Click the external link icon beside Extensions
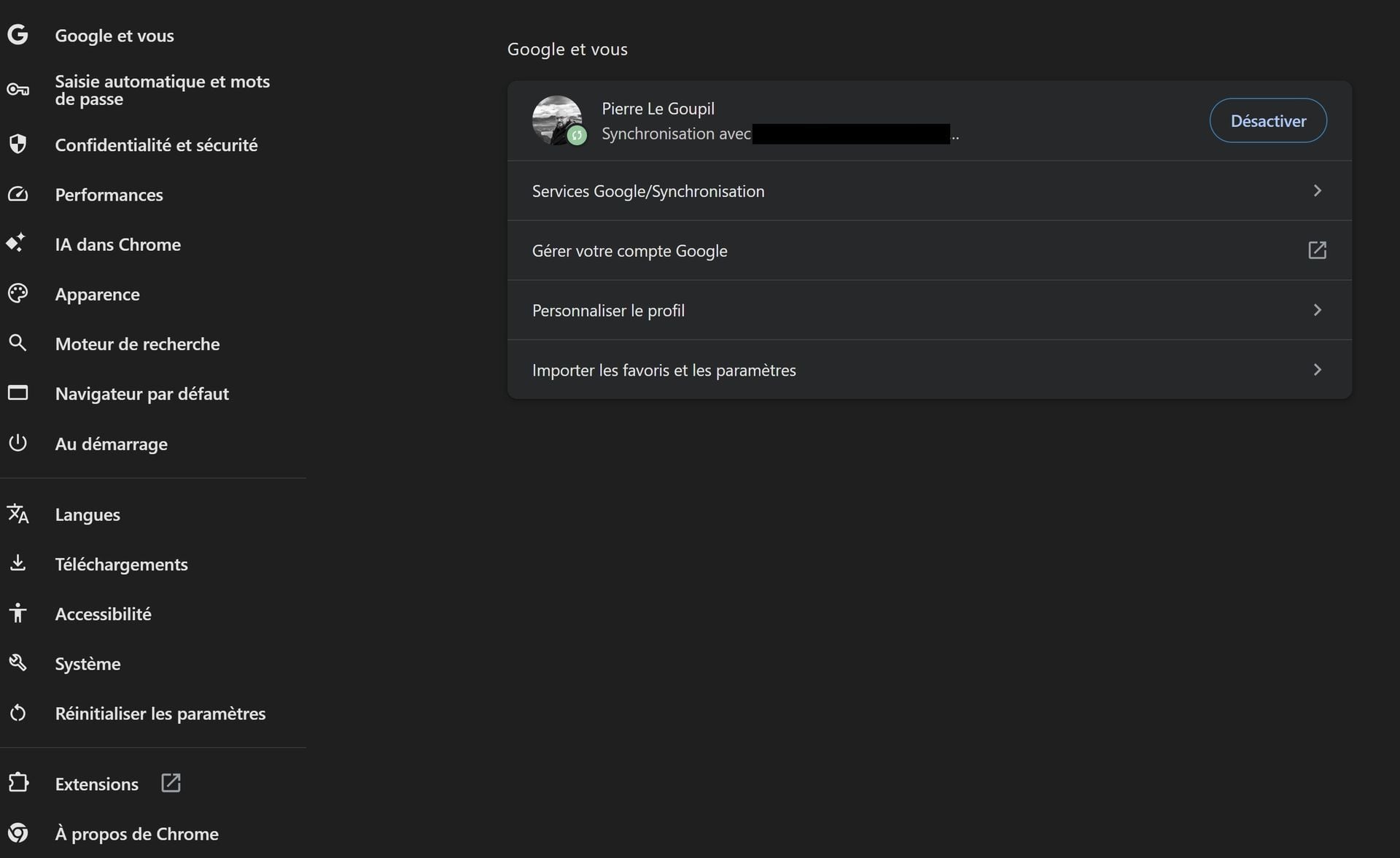Viewport: 1400px width, 858px height. pos(171,783)
